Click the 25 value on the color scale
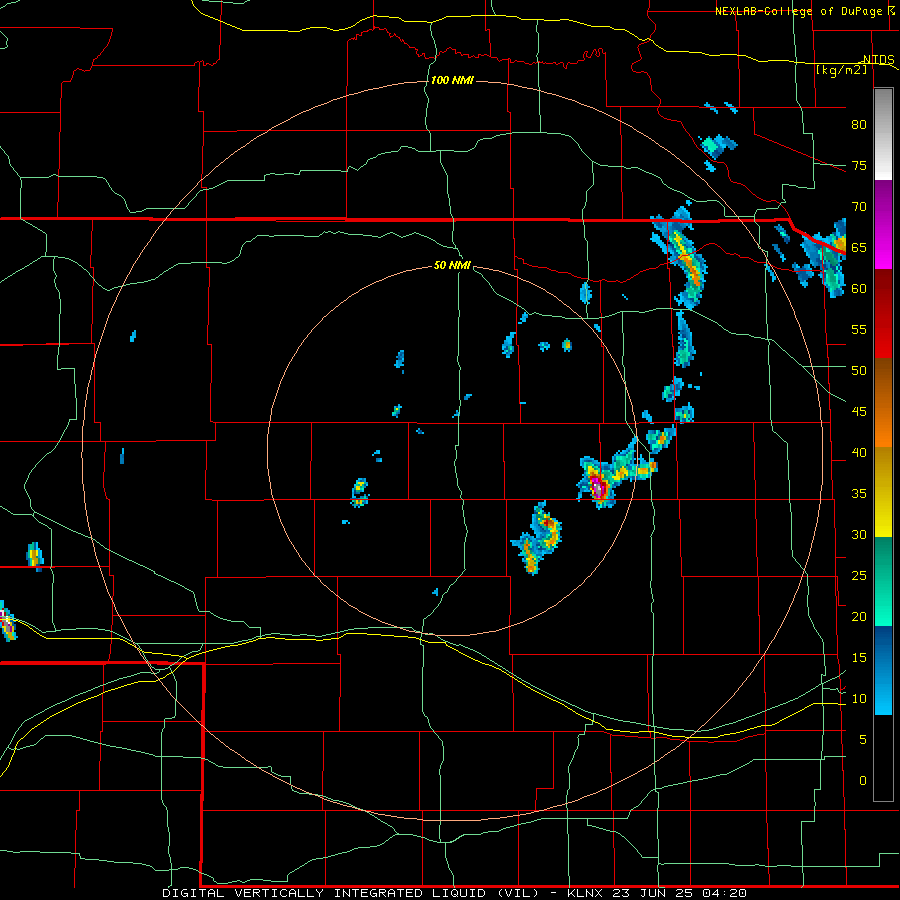900x900 pixels. pyautogui.click(x=859, y=576)
